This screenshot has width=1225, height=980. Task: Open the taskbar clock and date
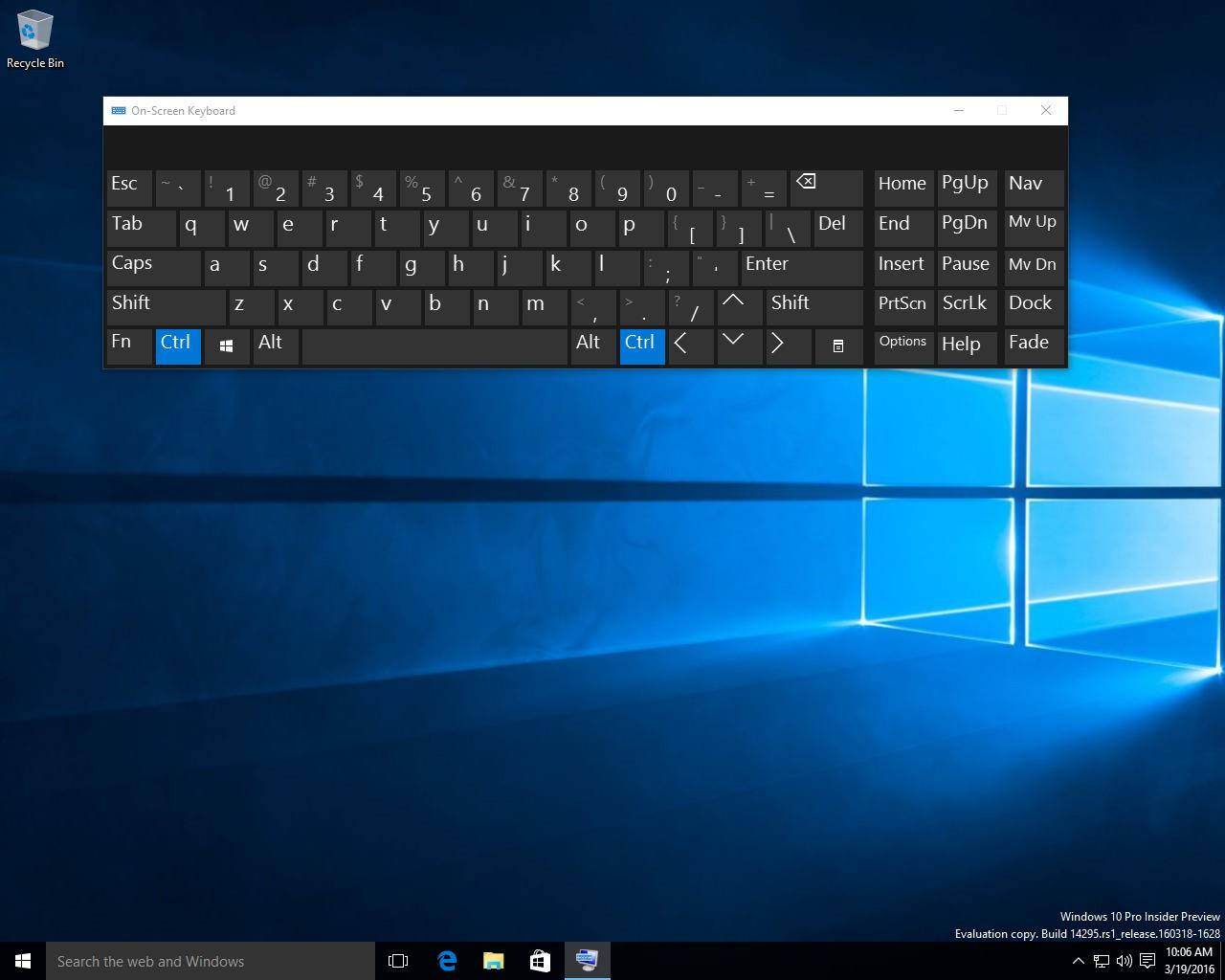1190,961
